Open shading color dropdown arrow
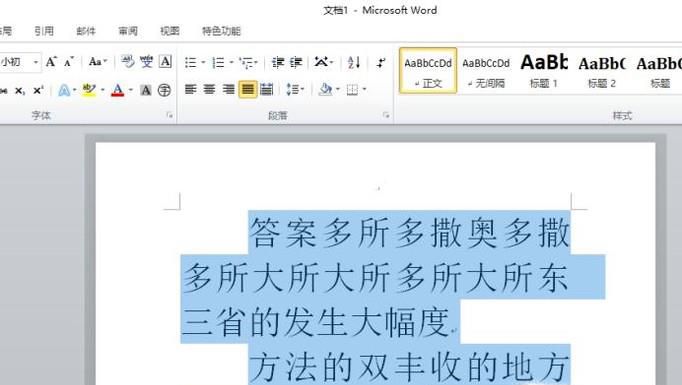Screen dimensions: 682x385 [338, 90]
